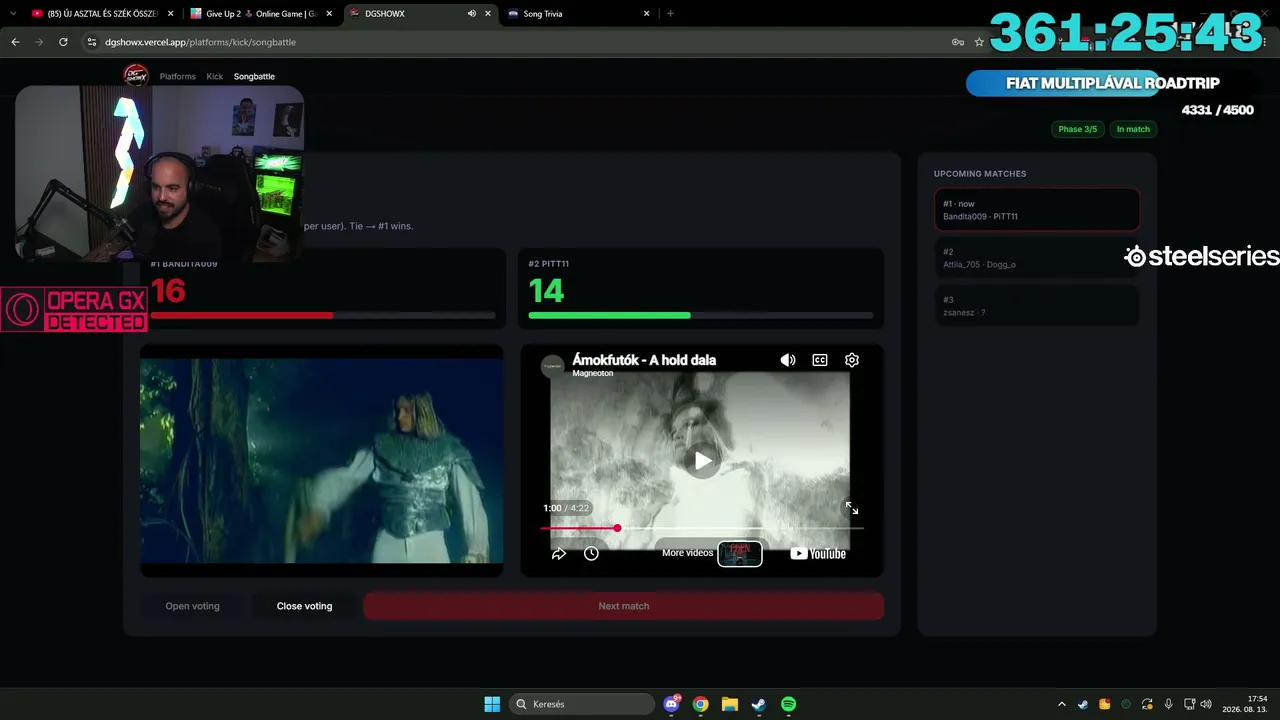Image resolution: width=1280 pixels, height=720 pixels.
Task: Open site information icon in address bar
Action: click(x=91, y=42)
